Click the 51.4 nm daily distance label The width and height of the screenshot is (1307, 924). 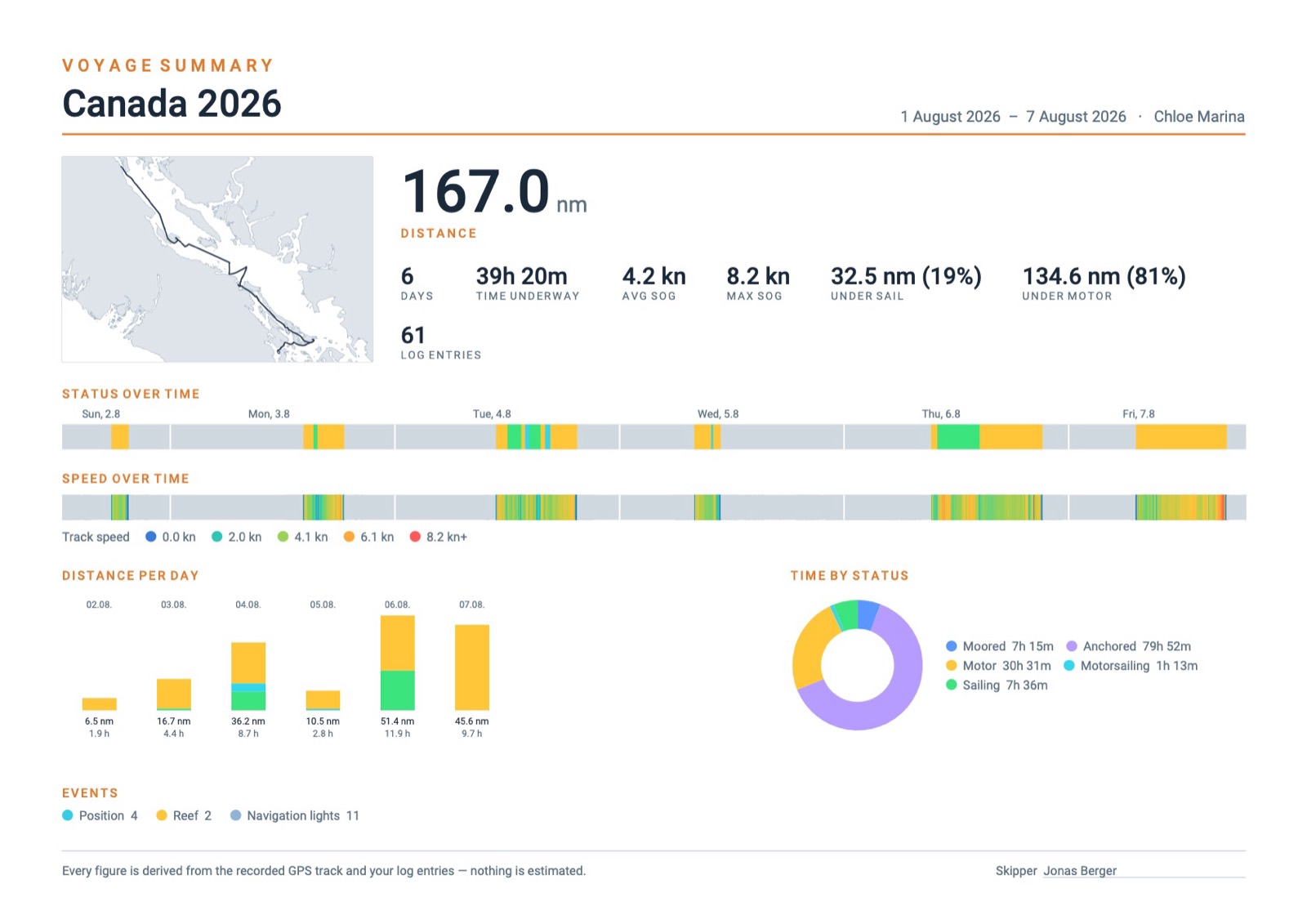[x=398, y=721]
